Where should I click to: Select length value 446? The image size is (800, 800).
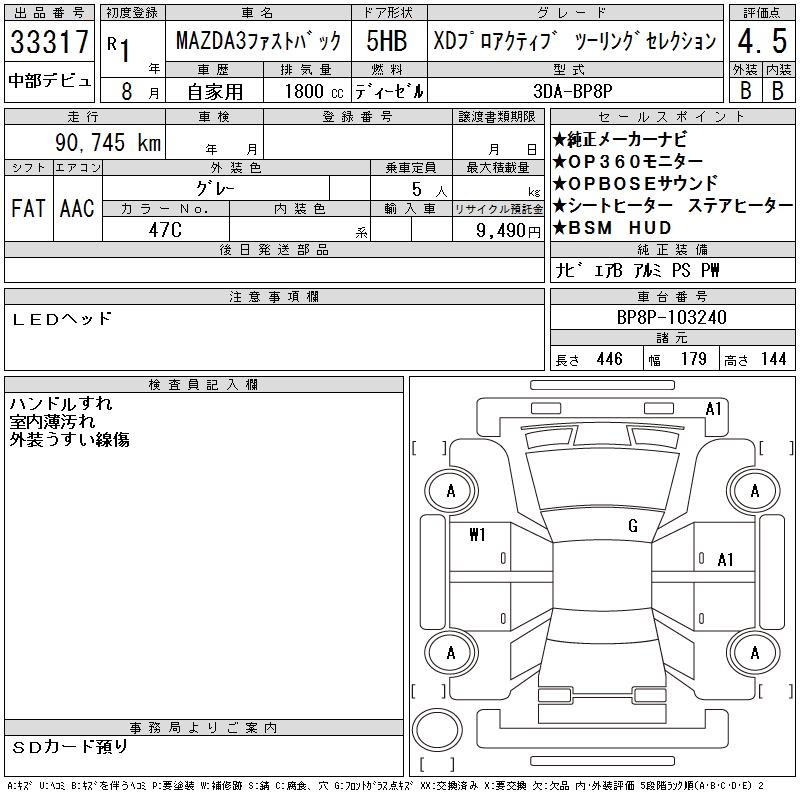[610, 359]
